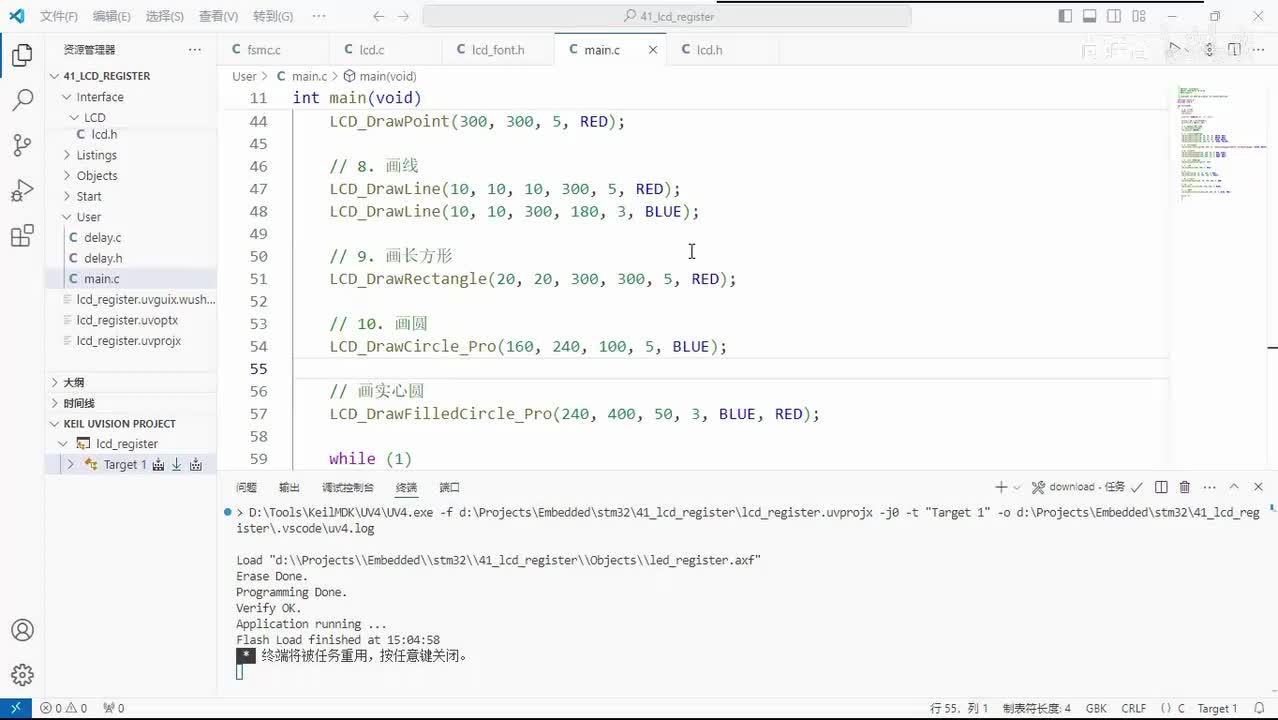
Task: Switch to the 输出 panel tab
Action: 289,487
